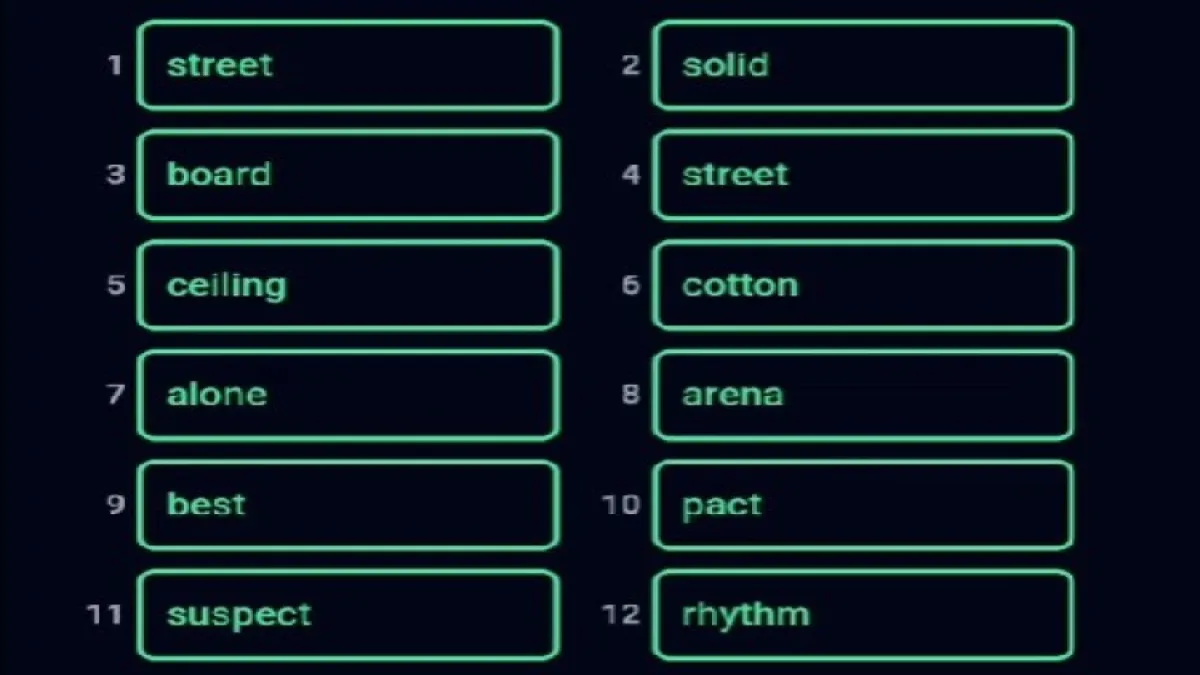Click the number 11 label beside "suspect"

103,614
